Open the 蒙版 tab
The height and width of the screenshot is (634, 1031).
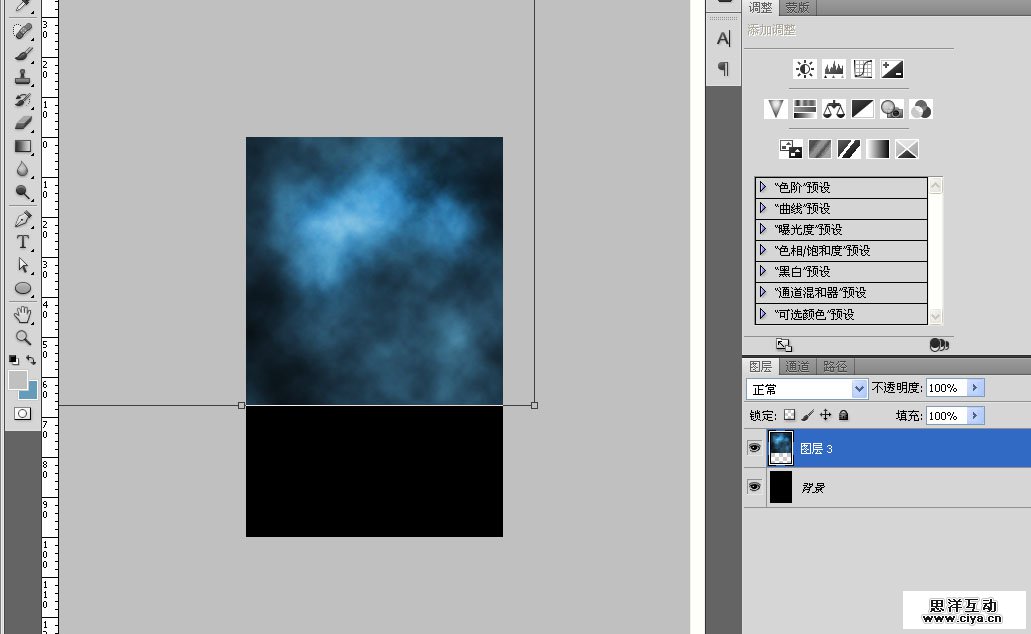pyautogui.click(x=797, y=7)
